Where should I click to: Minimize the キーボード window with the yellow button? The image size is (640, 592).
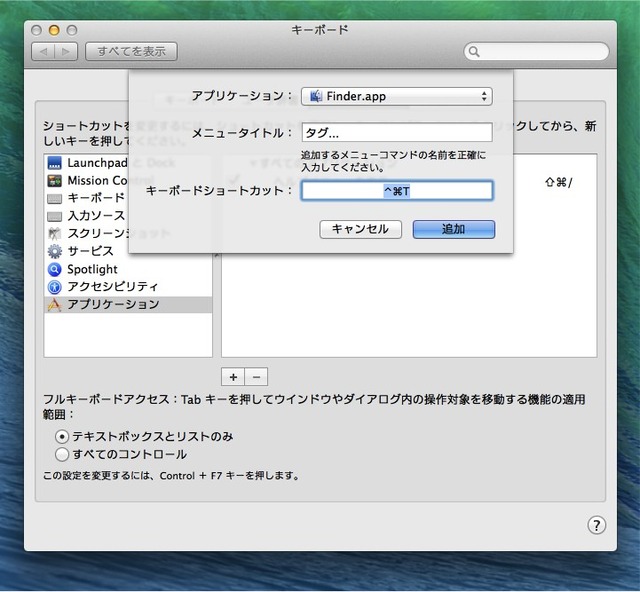(54, 30)
